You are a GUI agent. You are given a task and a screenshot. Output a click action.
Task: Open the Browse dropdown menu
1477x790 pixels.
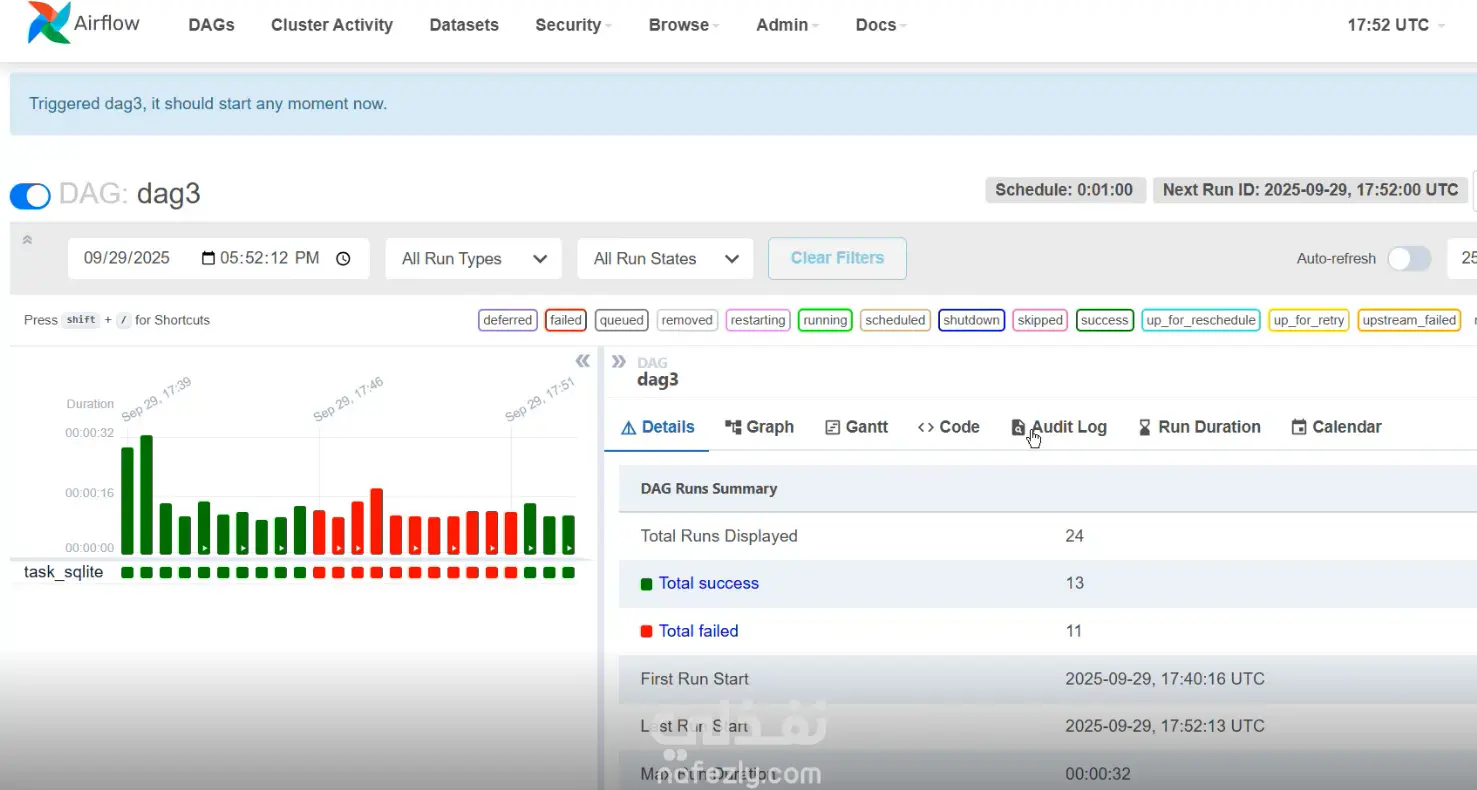point(684,25)
